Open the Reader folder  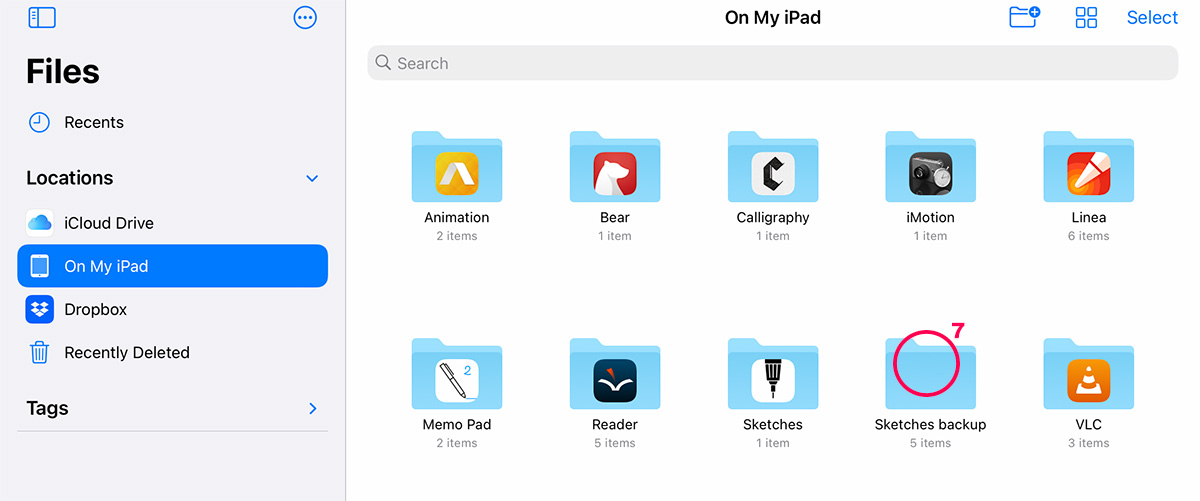pyautogui.click(x=615, y=374)
